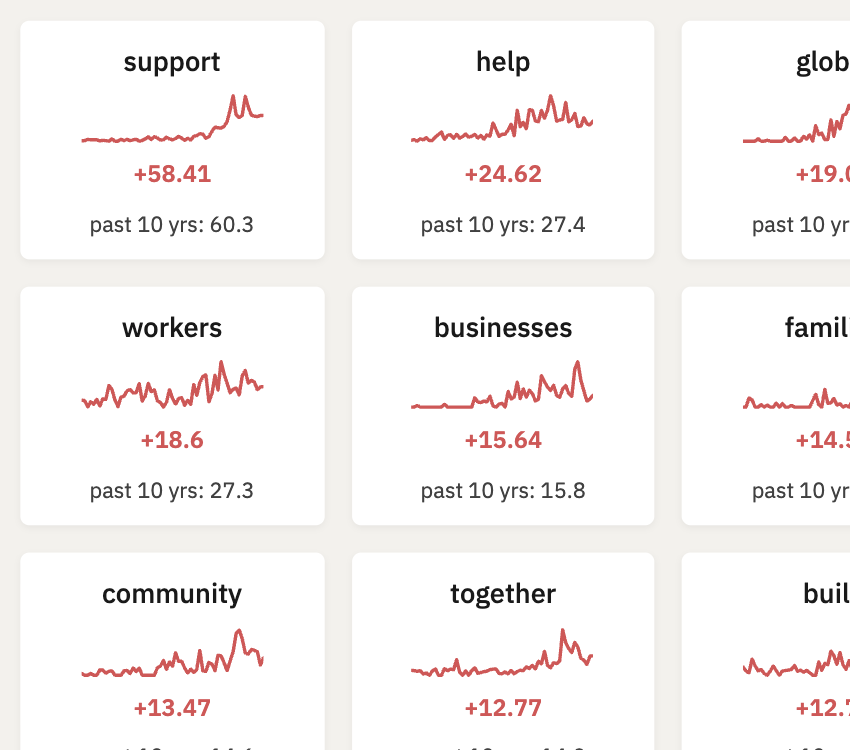Click the "support" card title
The height and width of the screenshot is (750, 850).
coord(172,62)
